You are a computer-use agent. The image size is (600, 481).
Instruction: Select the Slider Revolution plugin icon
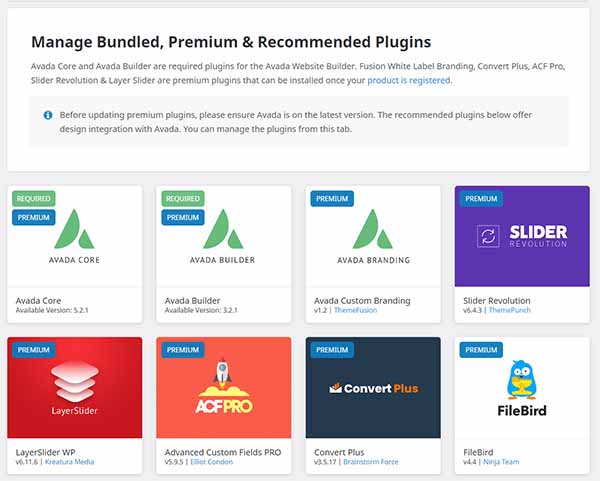tap(488, 236)
